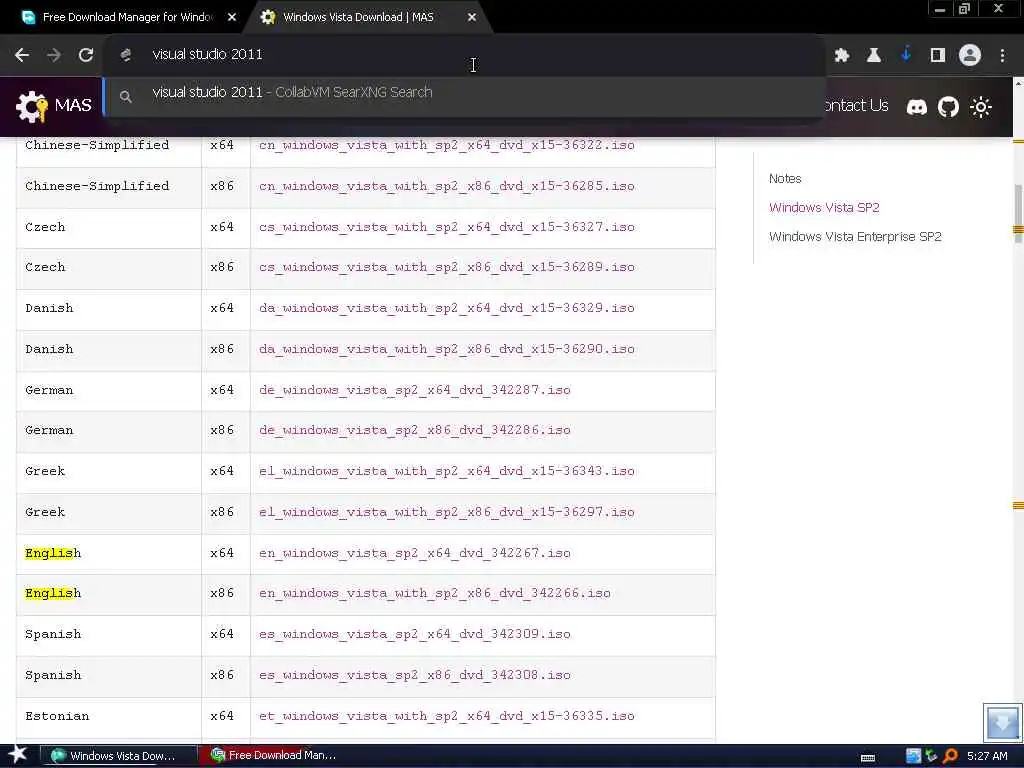Viewport: 1024px width, 768px height.
Task: Open the browser extensions puzzle icon
Action: [842, 56]
